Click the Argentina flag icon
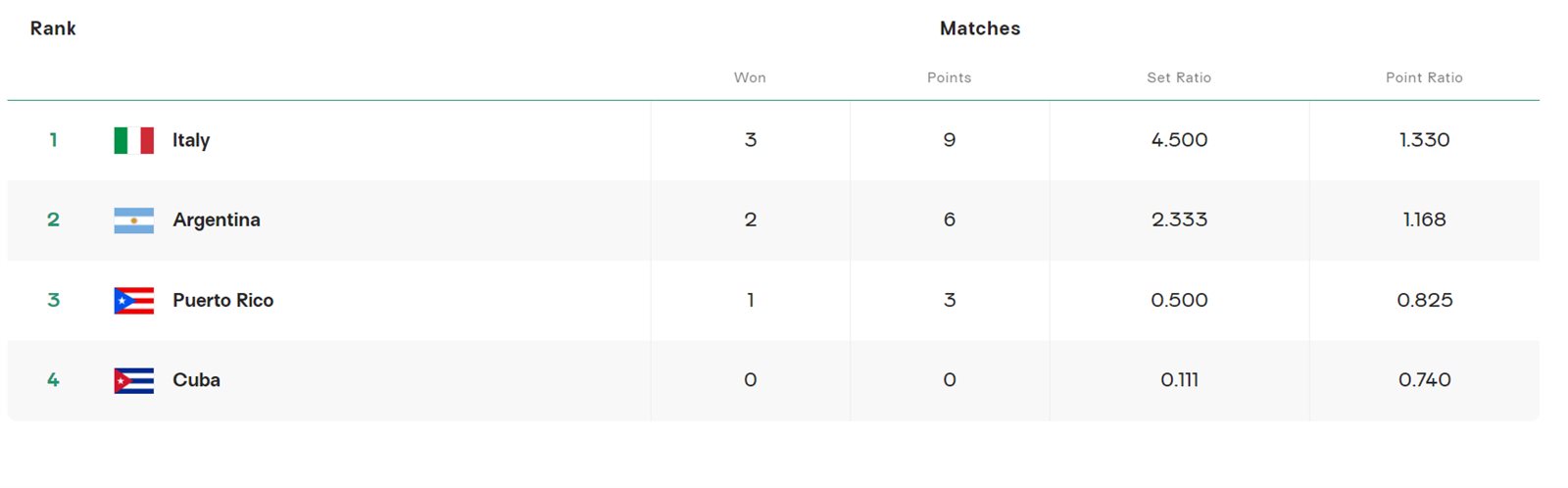This screenshot has height=488, width=1568. click(x=133, y=220)
